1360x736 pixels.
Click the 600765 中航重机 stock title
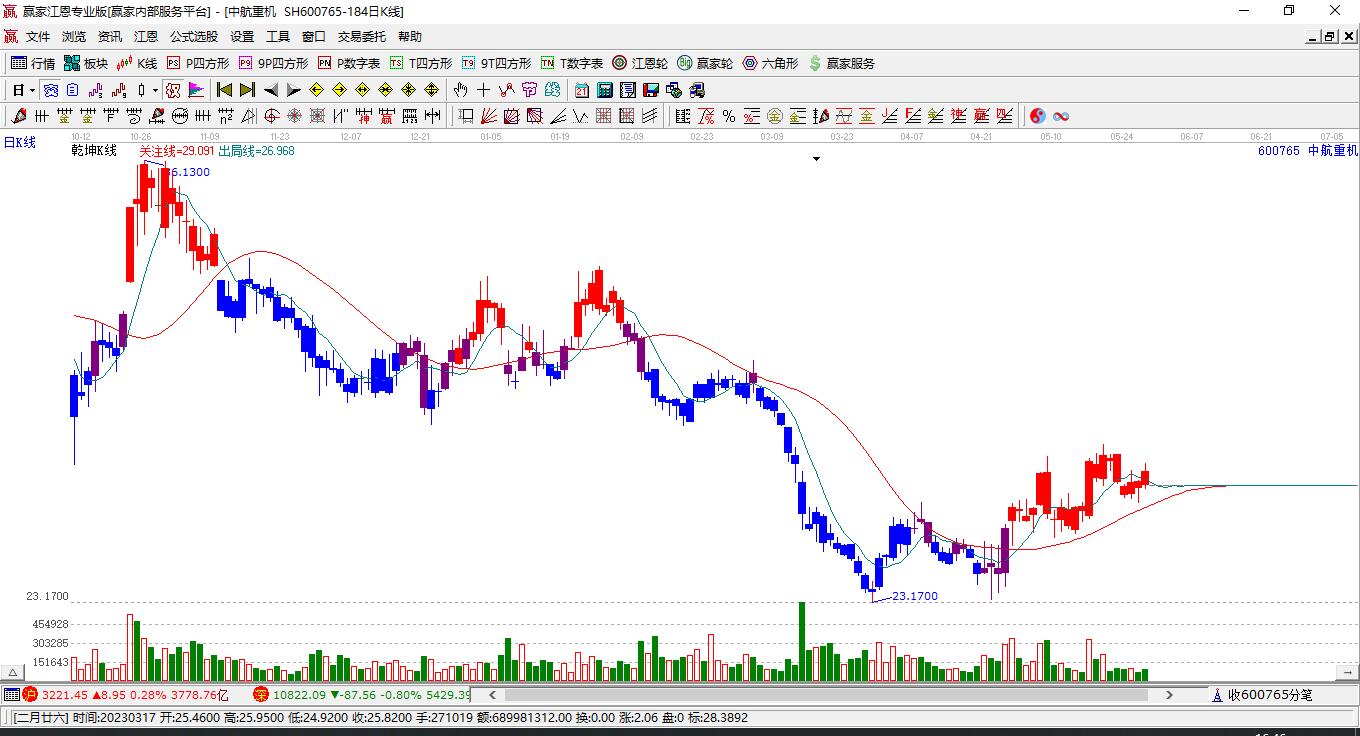1308,151
